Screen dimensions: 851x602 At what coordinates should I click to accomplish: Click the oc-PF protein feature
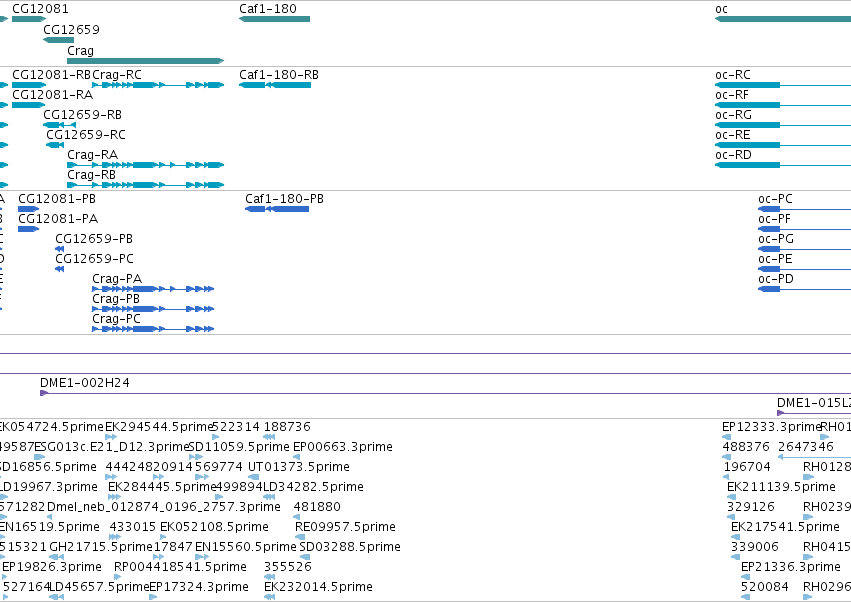tap(804, 229)
